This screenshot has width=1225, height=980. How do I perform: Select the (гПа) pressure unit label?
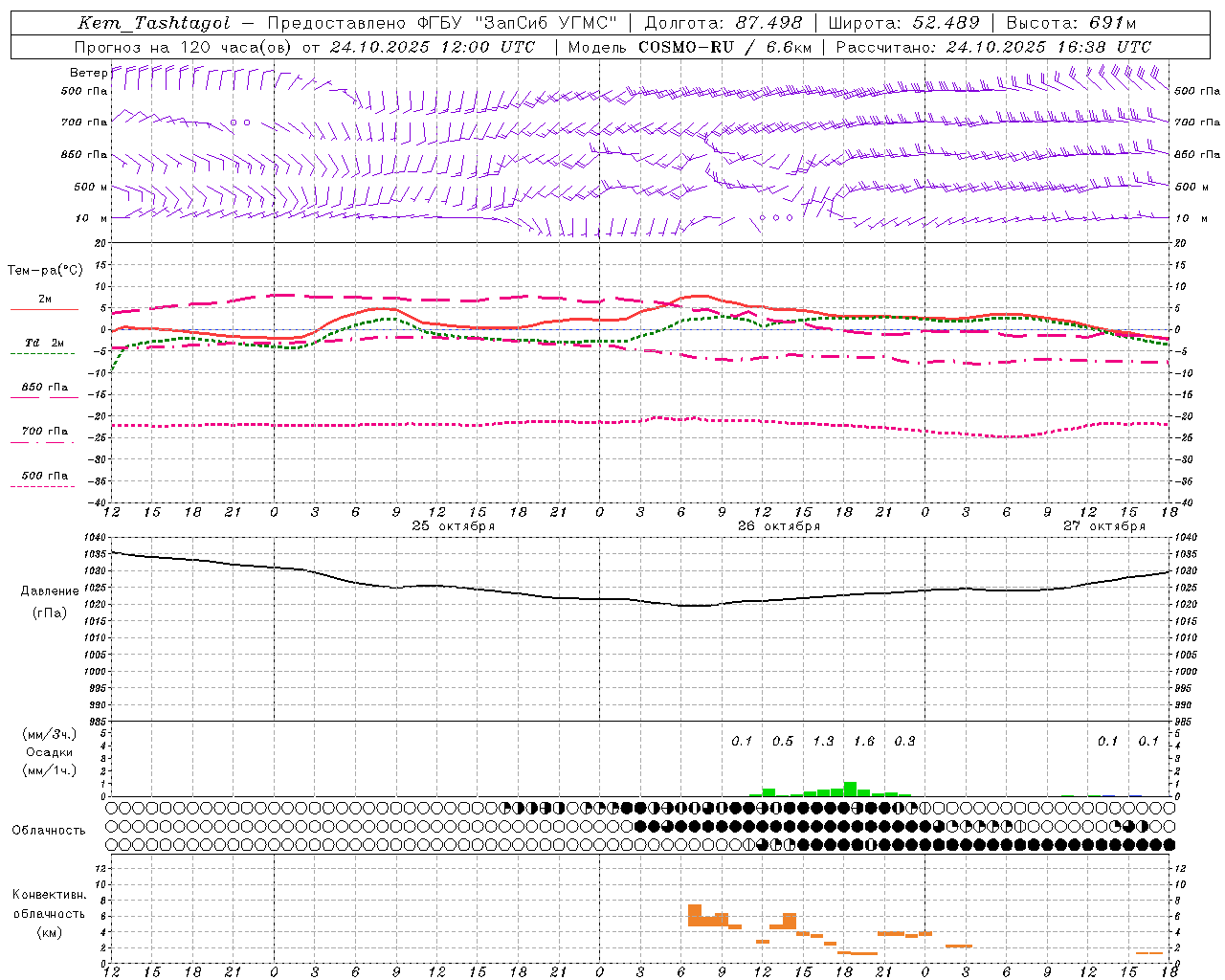[x=50, y=613]
